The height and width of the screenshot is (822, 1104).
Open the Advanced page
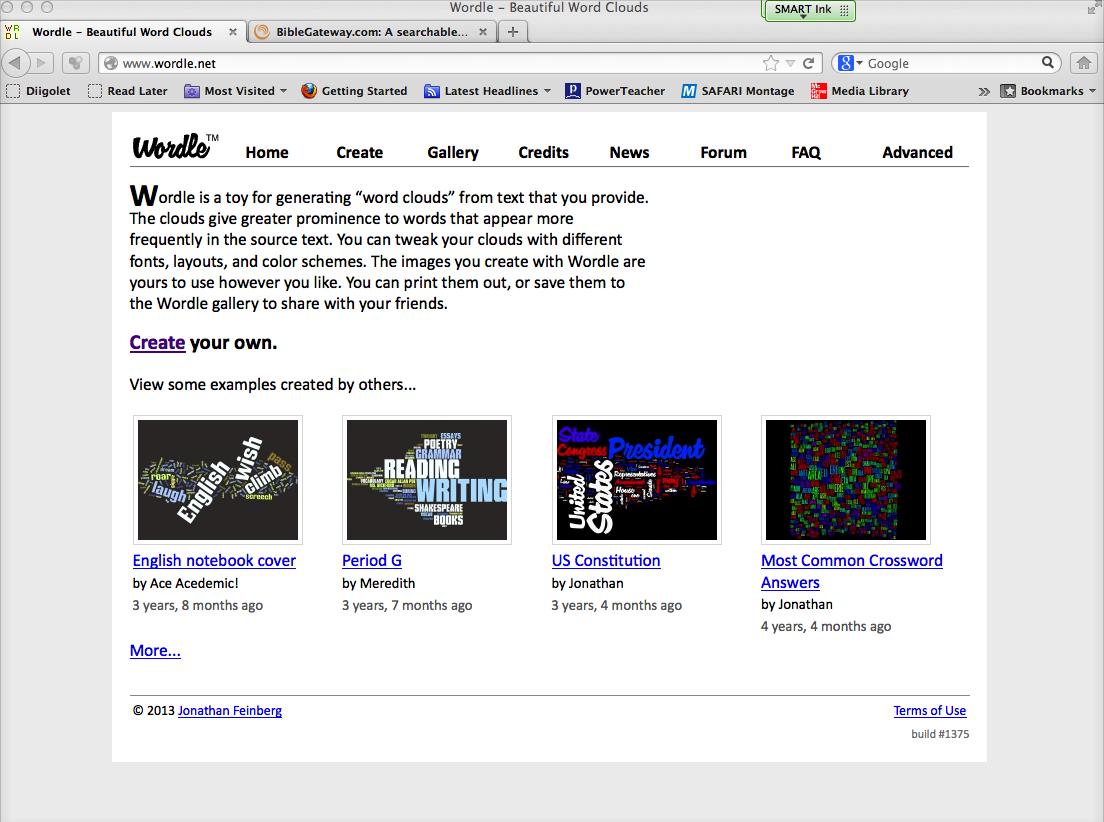pyautogui.click(x=917, y=152)
